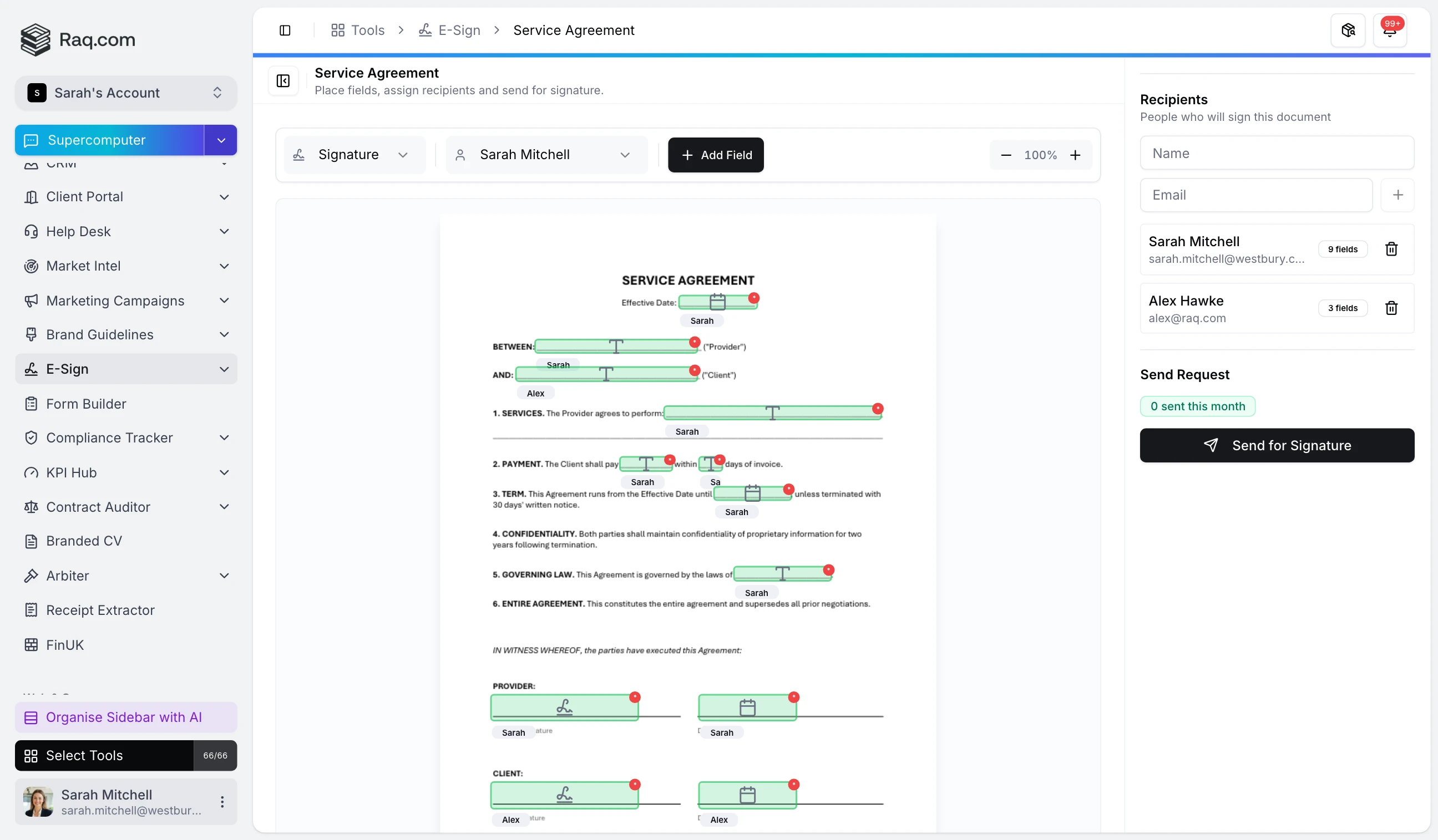
Task: Zoom in with the plus icon
Action: (x=1075, y=155)
